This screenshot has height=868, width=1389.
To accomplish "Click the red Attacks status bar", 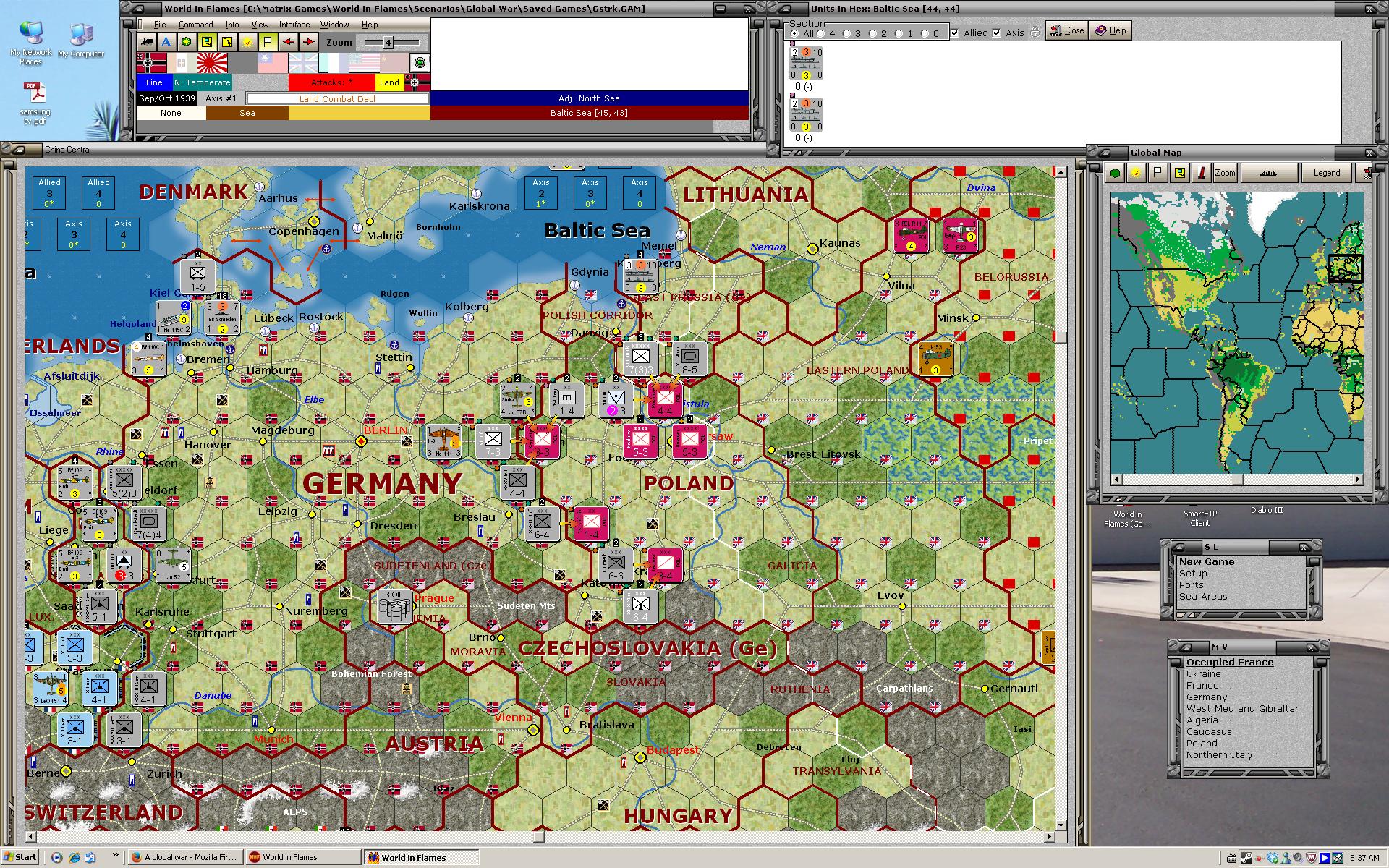I will click(332, 82).
